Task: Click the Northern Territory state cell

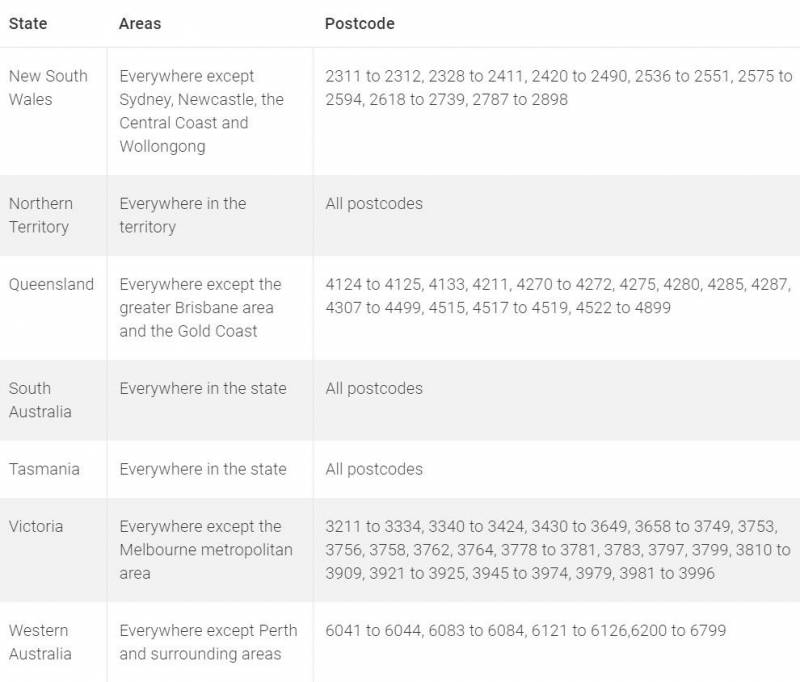Action: pos(41,215)
